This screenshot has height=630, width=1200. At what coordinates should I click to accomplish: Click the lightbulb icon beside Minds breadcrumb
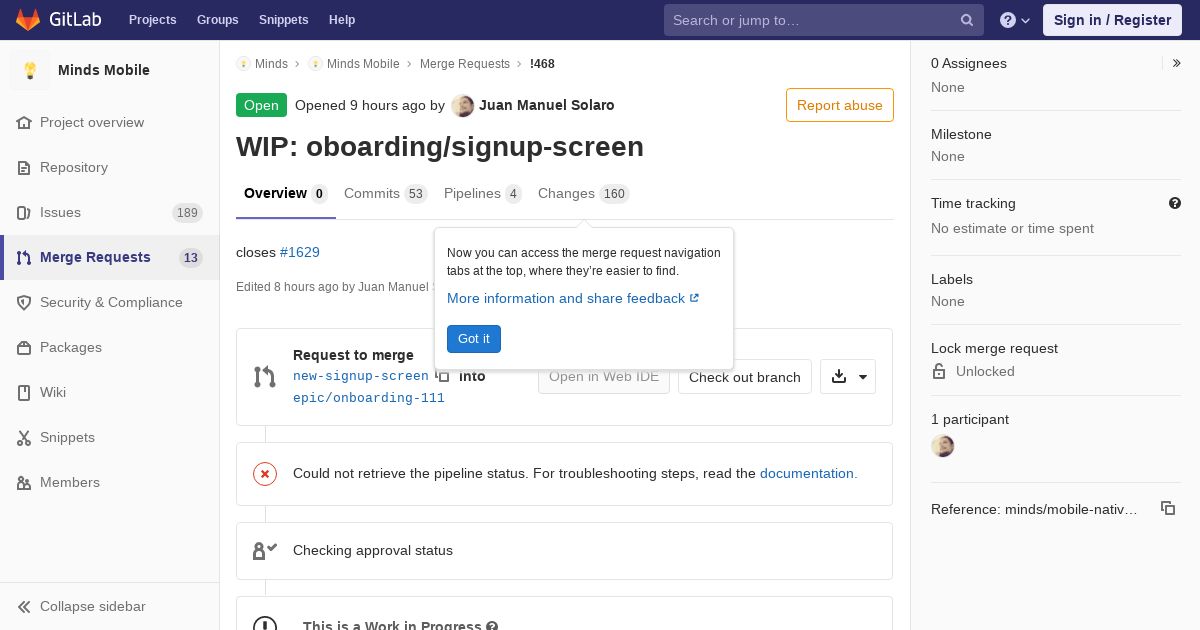point(243,64)
